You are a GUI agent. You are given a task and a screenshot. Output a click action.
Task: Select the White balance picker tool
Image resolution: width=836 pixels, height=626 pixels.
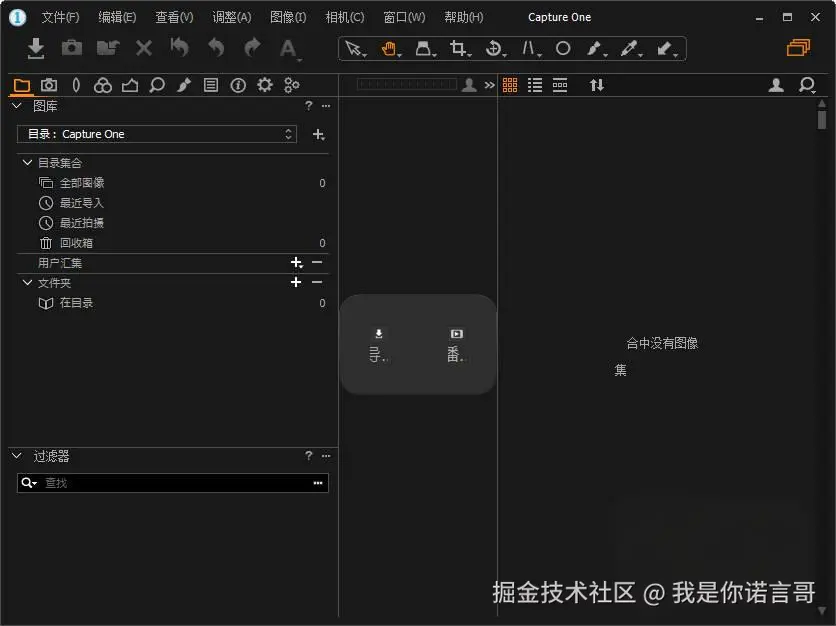coord(630,49)
